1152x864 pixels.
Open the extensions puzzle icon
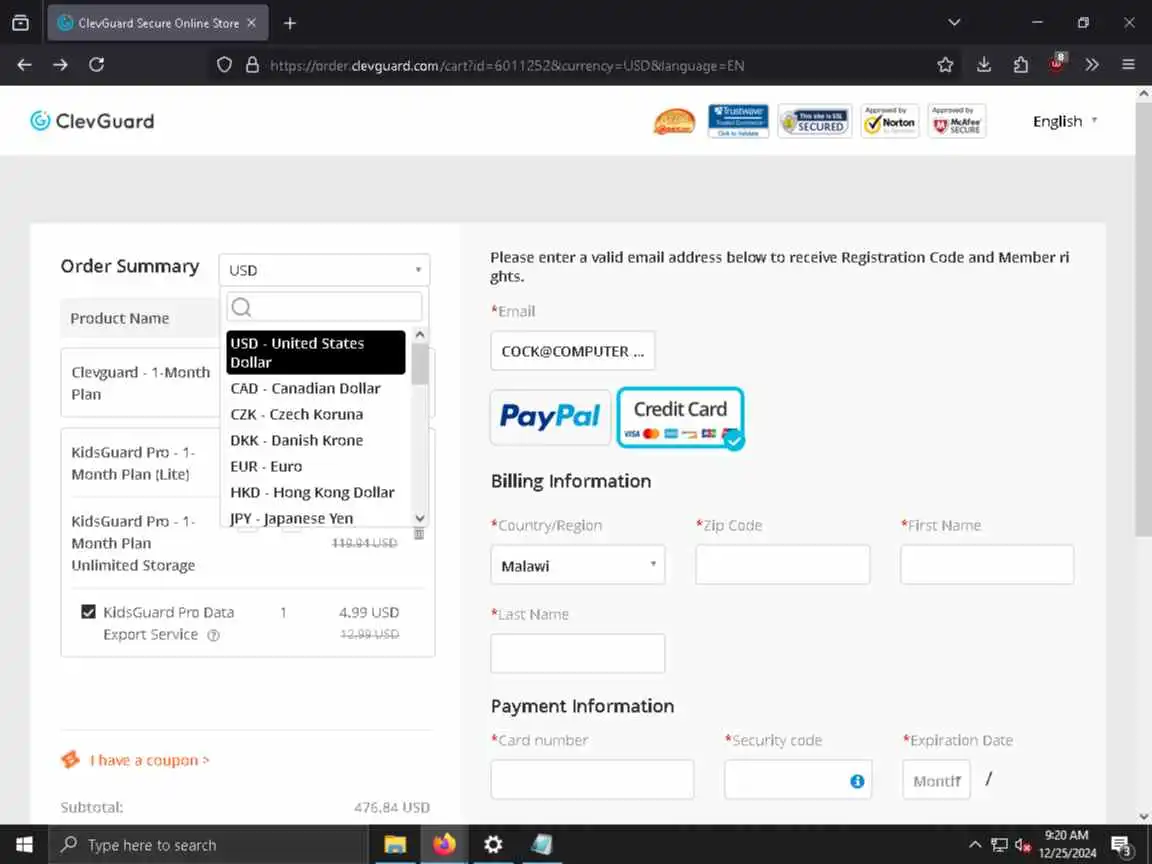click(x=1020, y=65)
